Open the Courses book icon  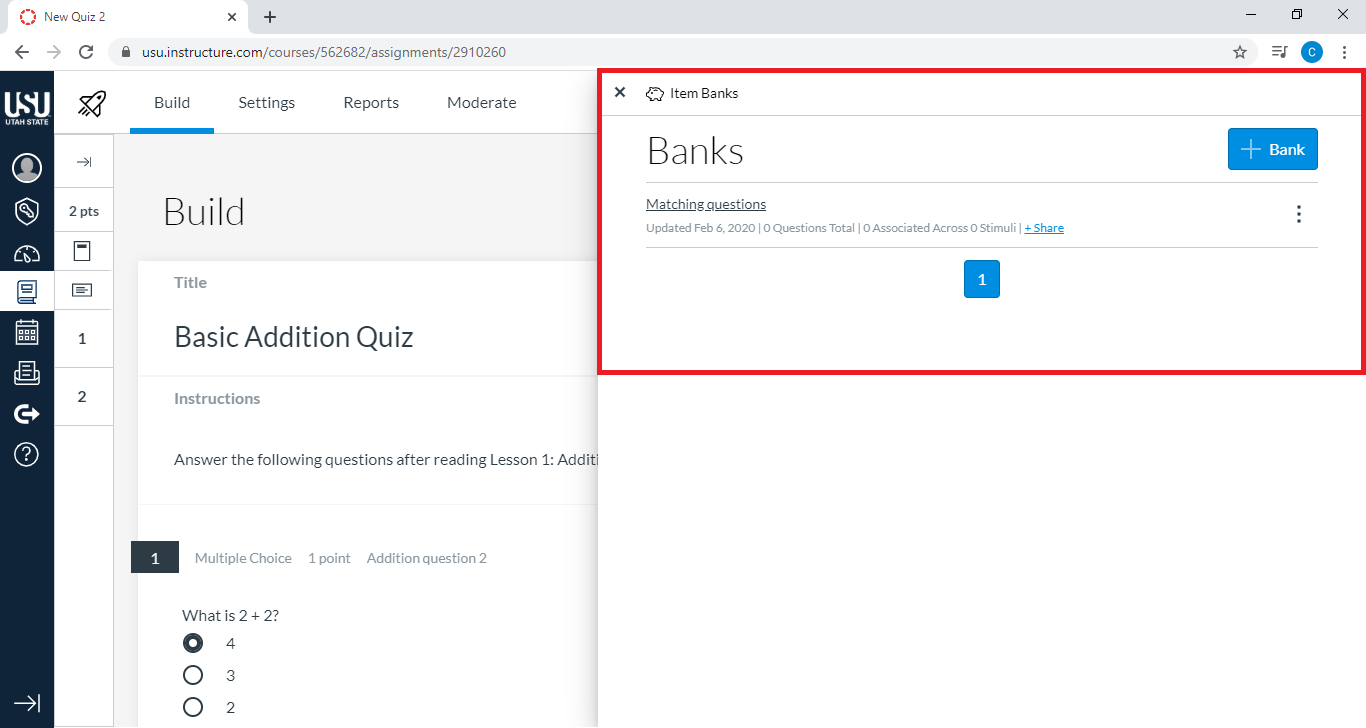click(27, 291)
